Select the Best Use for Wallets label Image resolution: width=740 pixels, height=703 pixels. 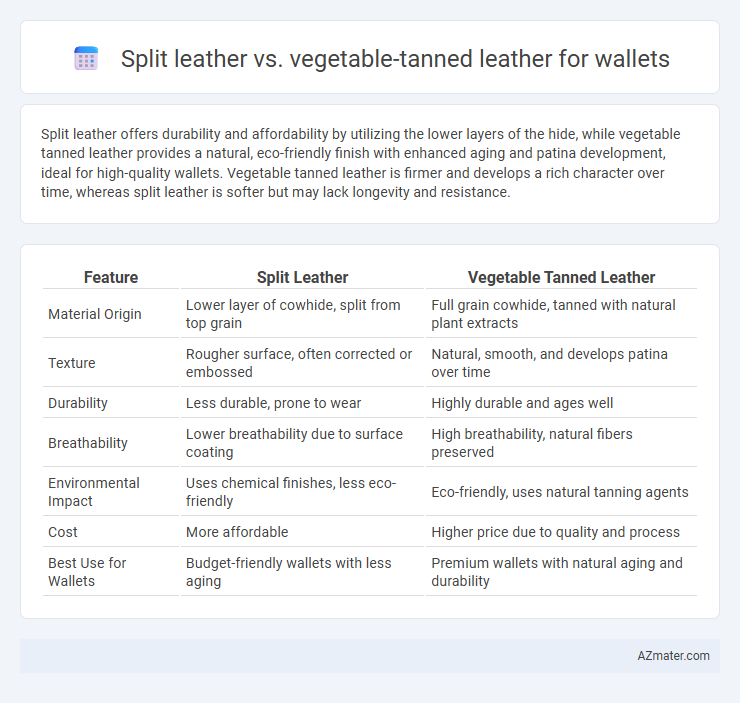tap(87, 572)
